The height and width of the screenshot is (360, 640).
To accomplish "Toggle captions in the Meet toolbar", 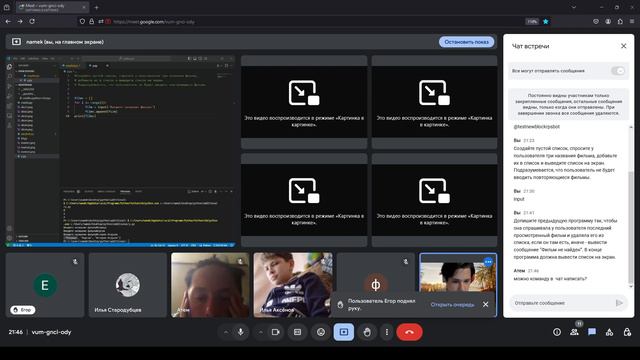I will (298, 332).
